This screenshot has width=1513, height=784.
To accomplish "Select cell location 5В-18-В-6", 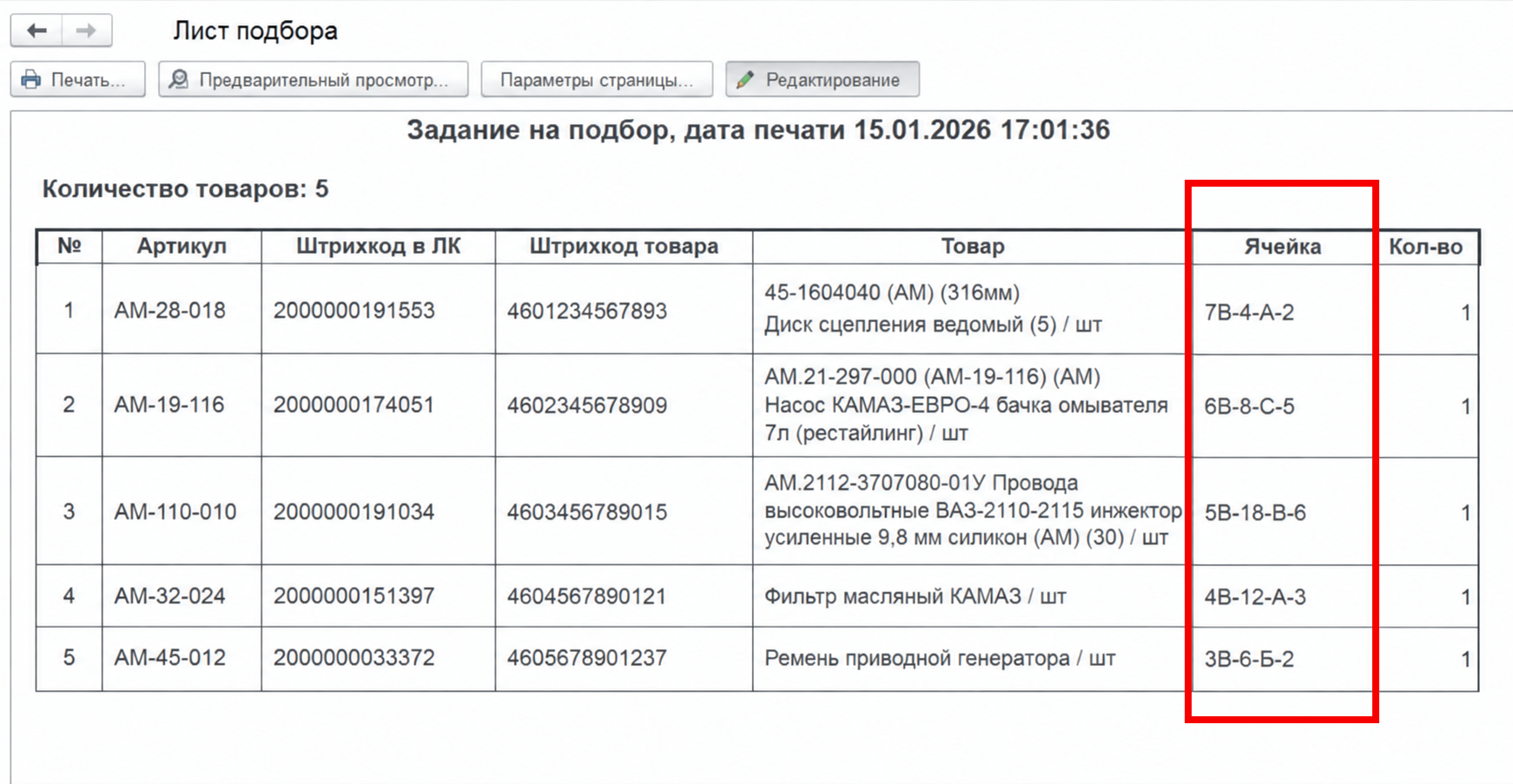I will point(1283,512).
